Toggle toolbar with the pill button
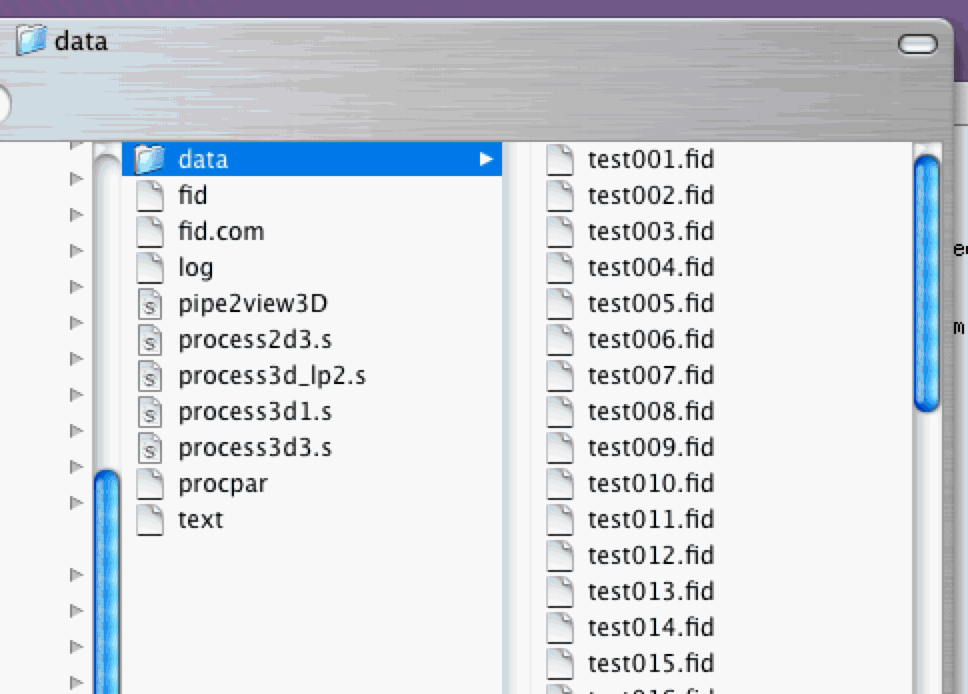 (917, 44)
